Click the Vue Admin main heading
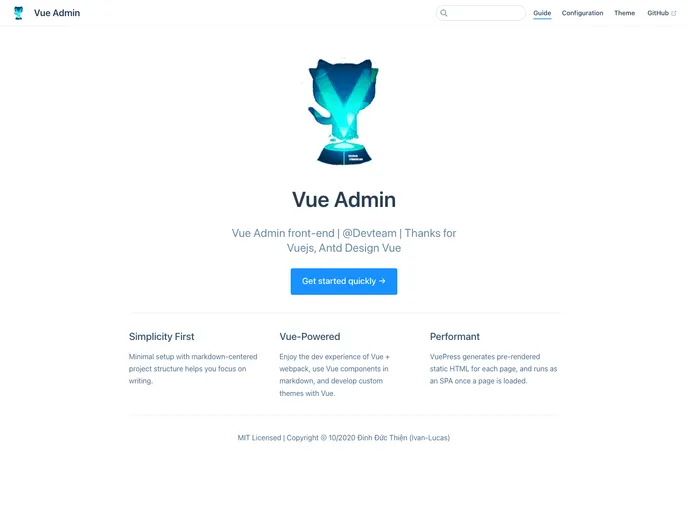688x512 pixels. point(344,200)
